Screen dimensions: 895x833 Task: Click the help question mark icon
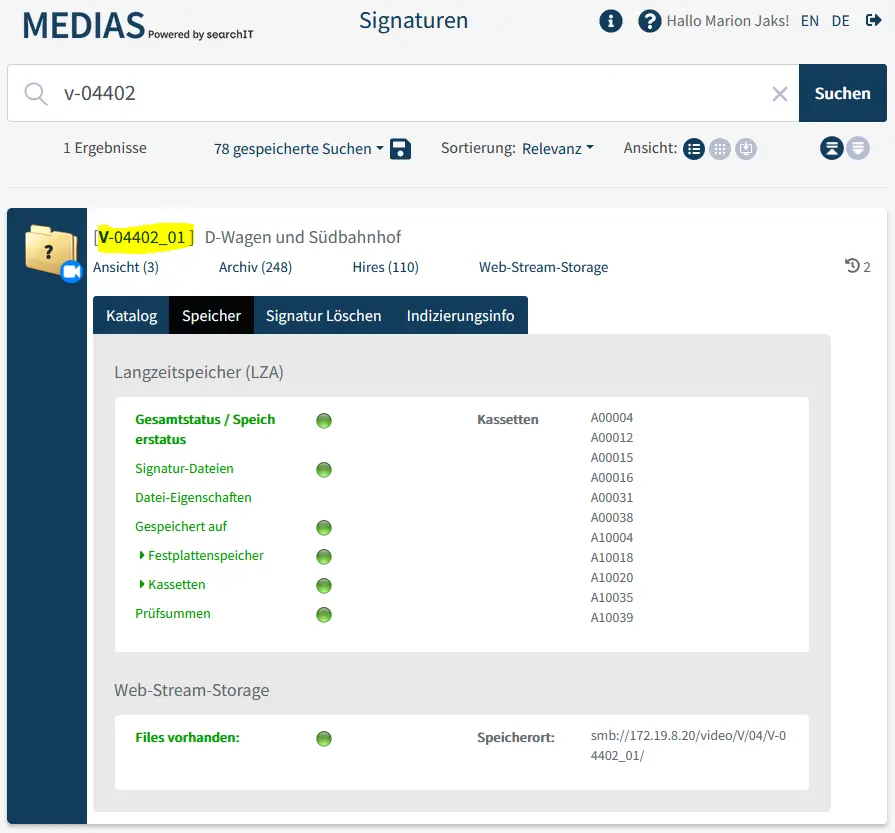click(x=650, y=21)
